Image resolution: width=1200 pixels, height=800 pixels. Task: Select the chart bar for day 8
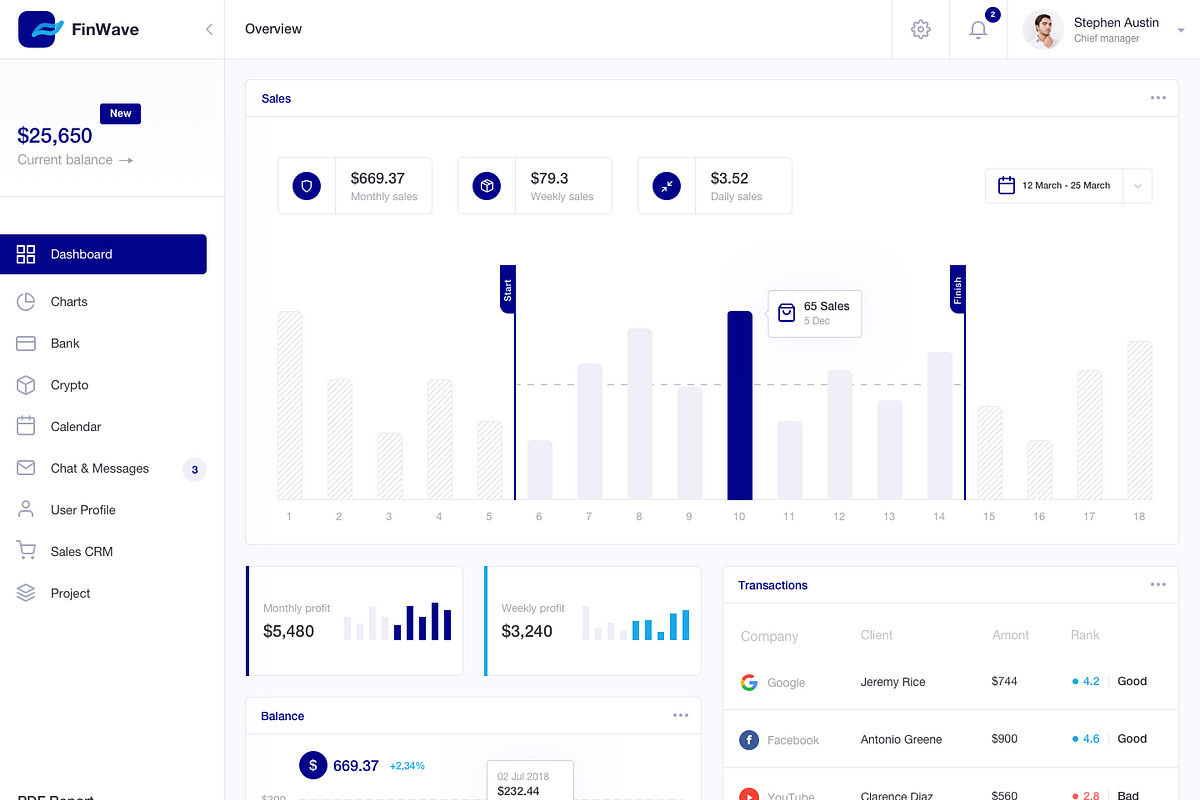[640, 414]
